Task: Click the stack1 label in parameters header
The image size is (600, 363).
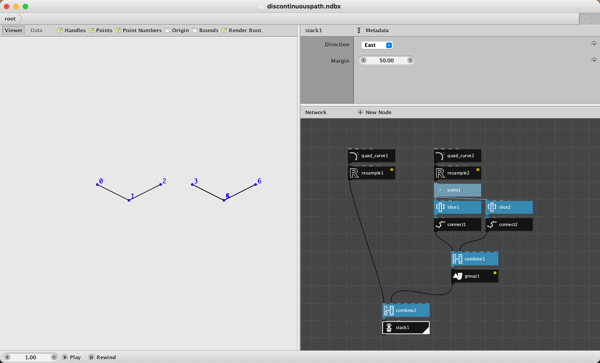Action: [313, 30]
